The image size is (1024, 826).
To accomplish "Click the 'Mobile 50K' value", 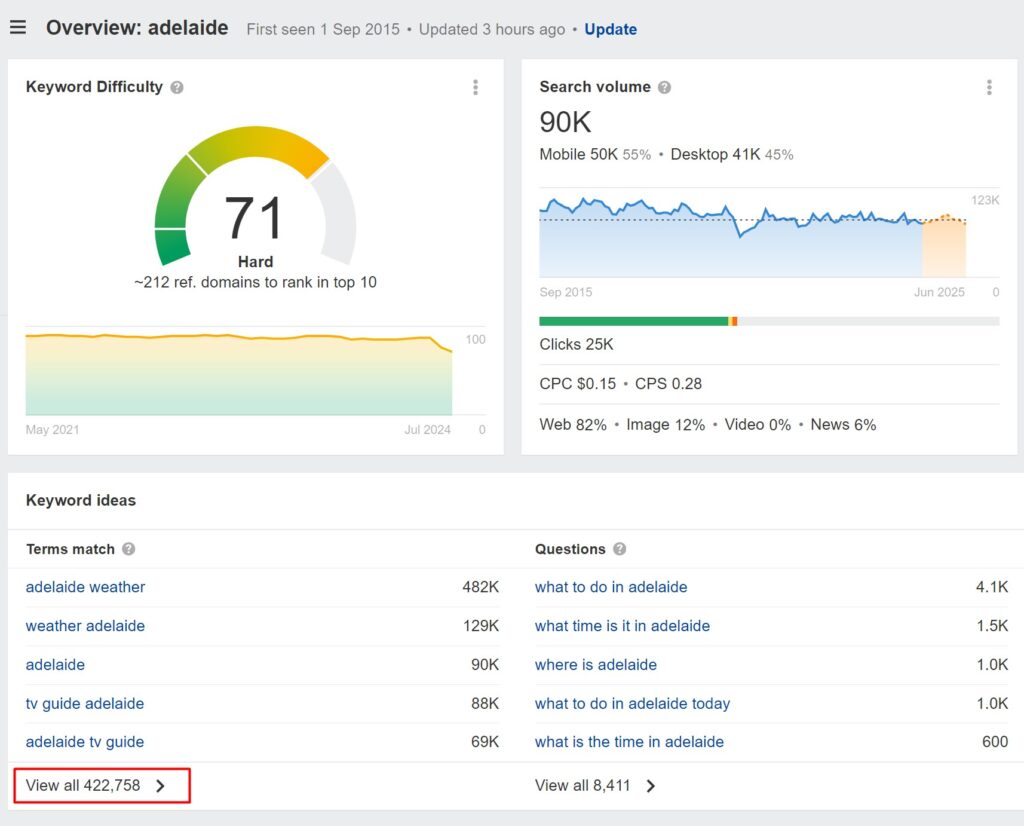I will coord(579,155).
